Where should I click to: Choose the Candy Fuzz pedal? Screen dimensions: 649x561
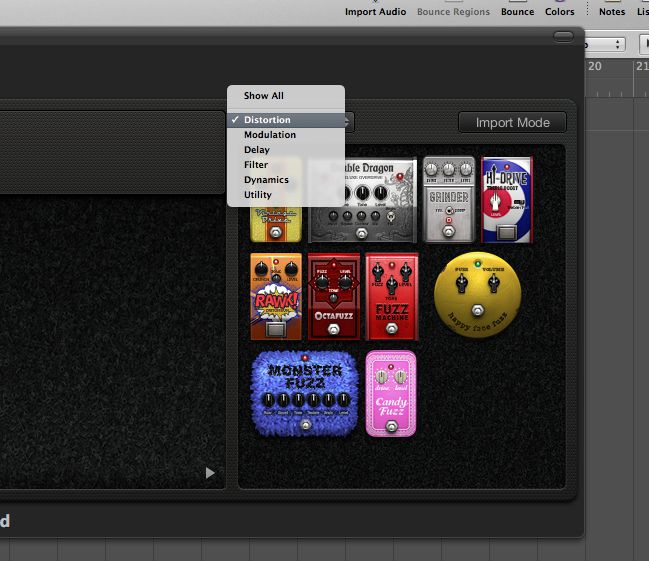[391, 394]
